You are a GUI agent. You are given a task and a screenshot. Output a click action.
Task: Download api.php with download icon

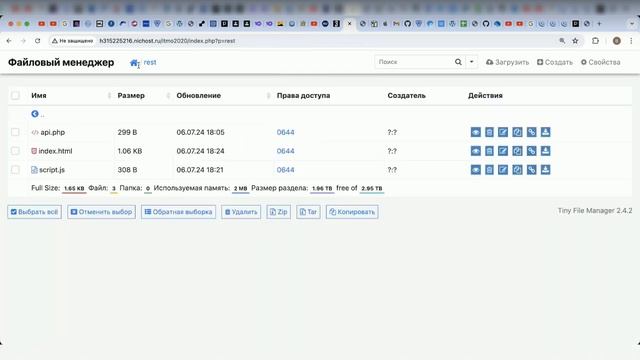[x=545, y=132]
